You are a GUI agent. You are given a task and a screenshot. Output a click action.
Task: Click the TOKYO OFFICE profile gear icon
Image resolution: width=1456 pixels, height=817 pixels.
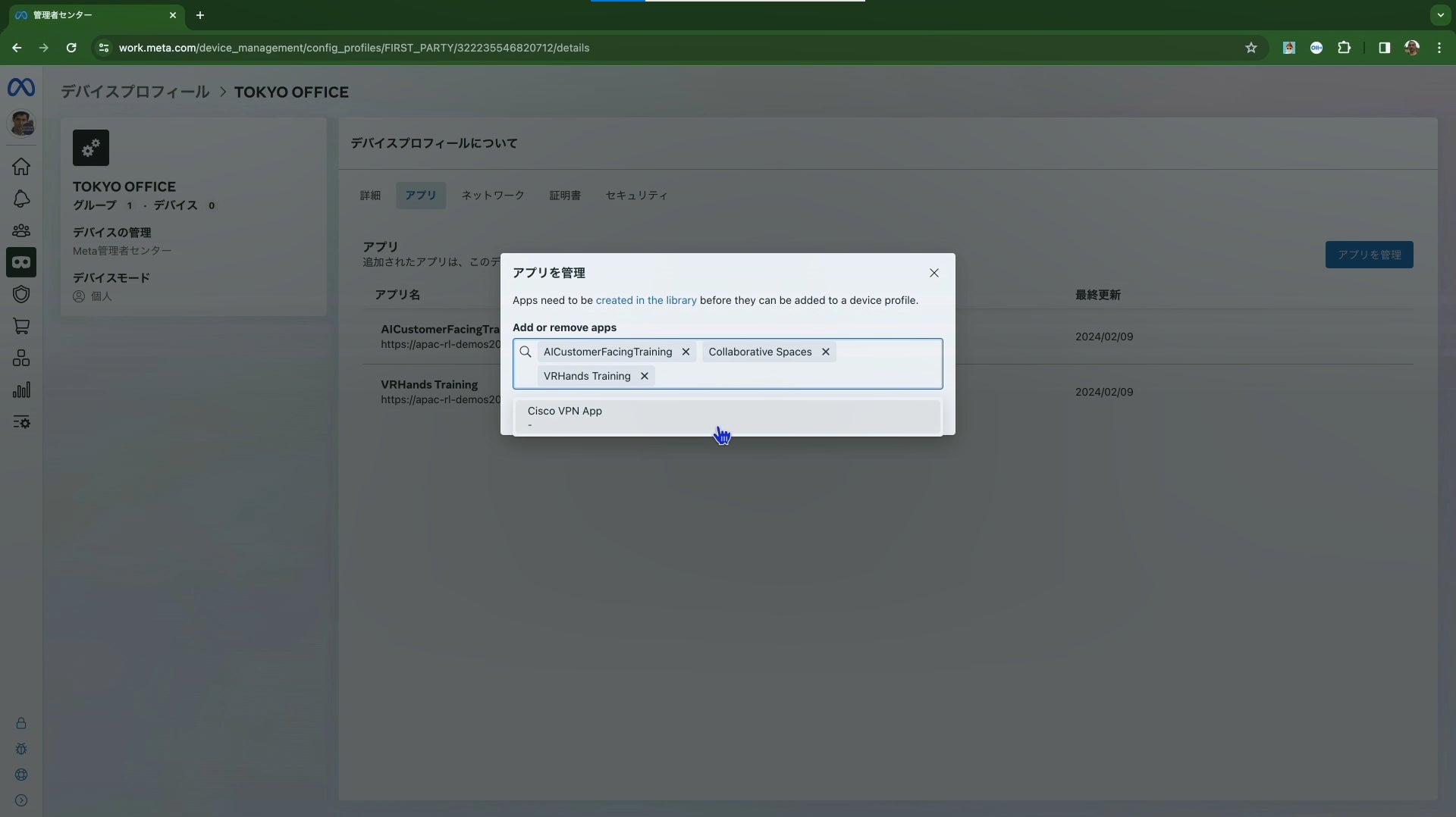pyautogui.click(x=91, y=148)
